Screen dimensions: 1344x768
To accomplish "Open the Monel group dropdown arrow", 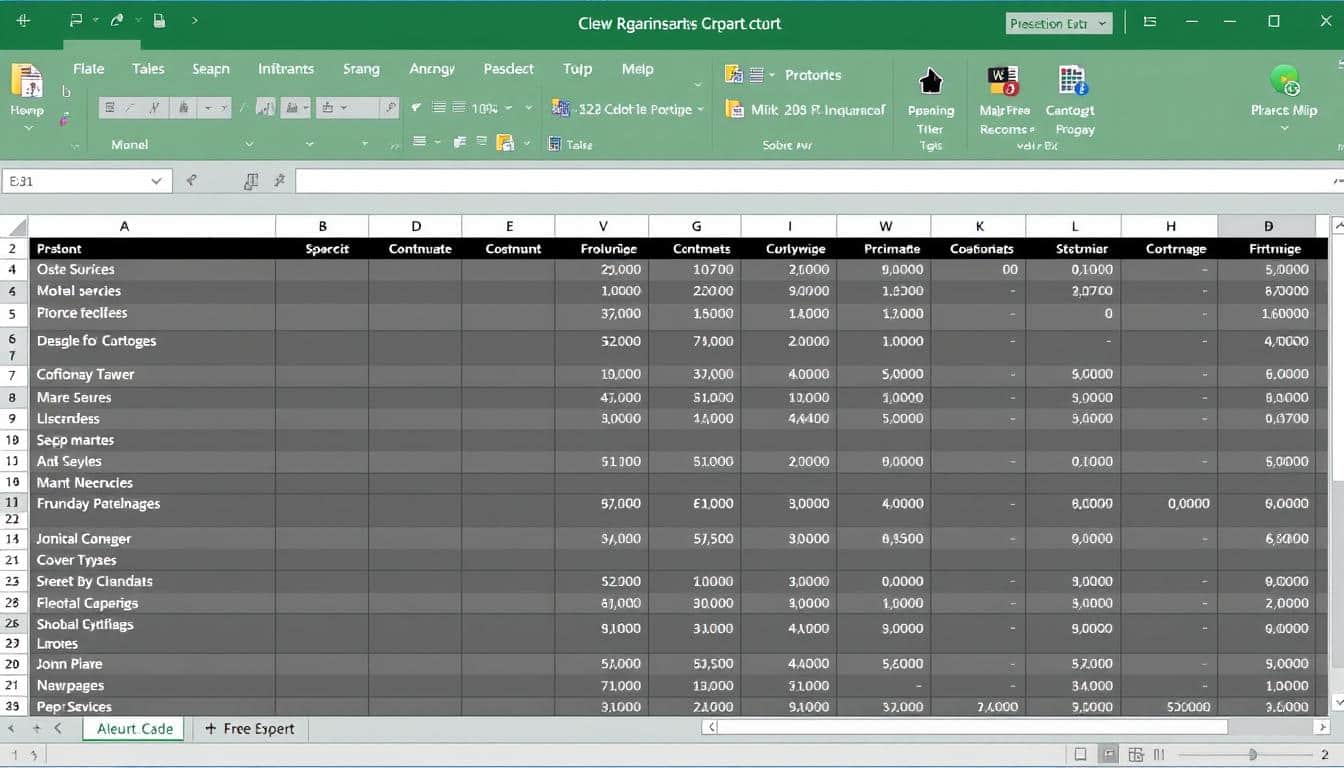I will pos(249,145).
